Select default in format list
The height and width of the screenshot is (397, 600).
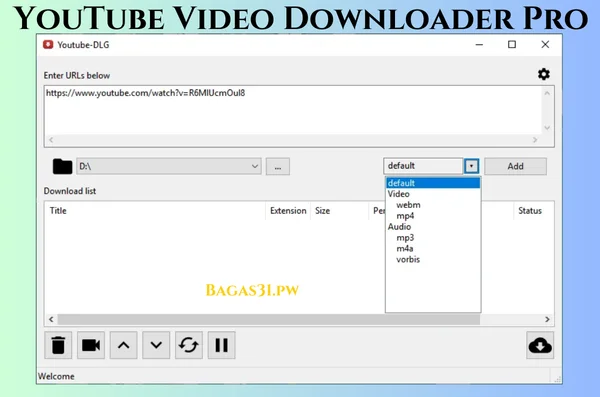[x=433, y=183]
